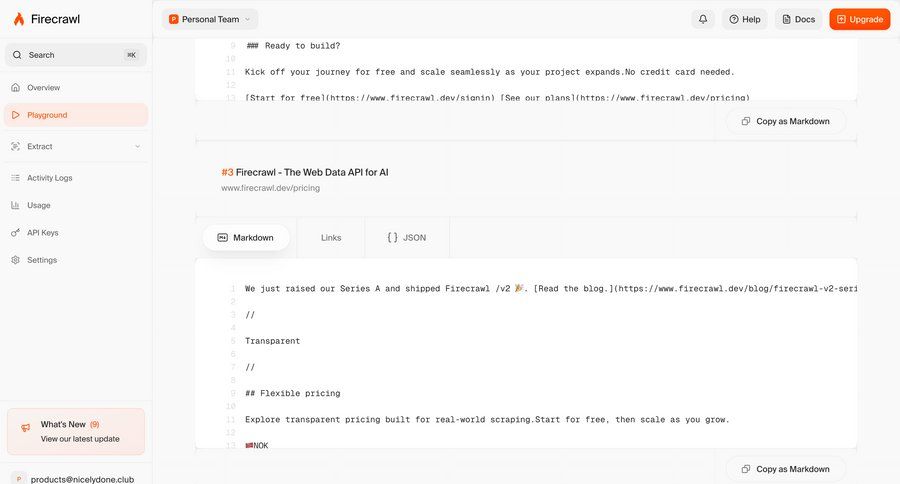Image resolution: width=900 pixels, height=484 pixels.
Task: Click the orange Upgrade button
Action: 859,19
